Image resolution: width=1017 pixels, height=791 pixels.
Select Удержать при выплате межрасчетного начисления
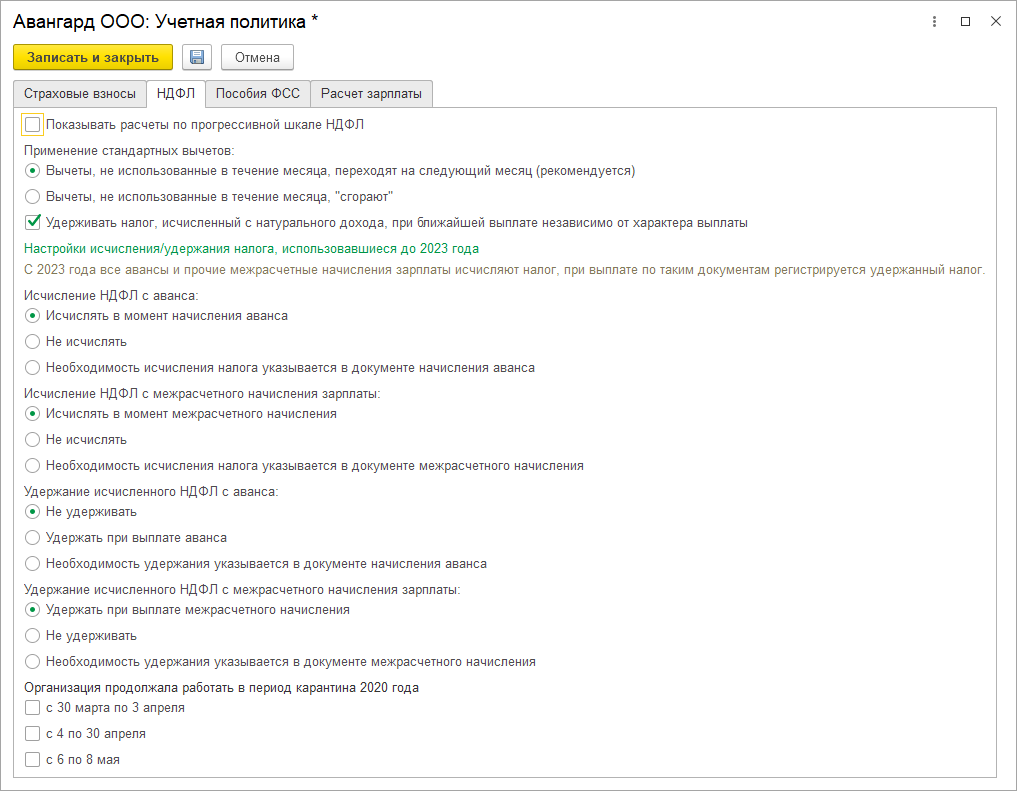(32, 609)
